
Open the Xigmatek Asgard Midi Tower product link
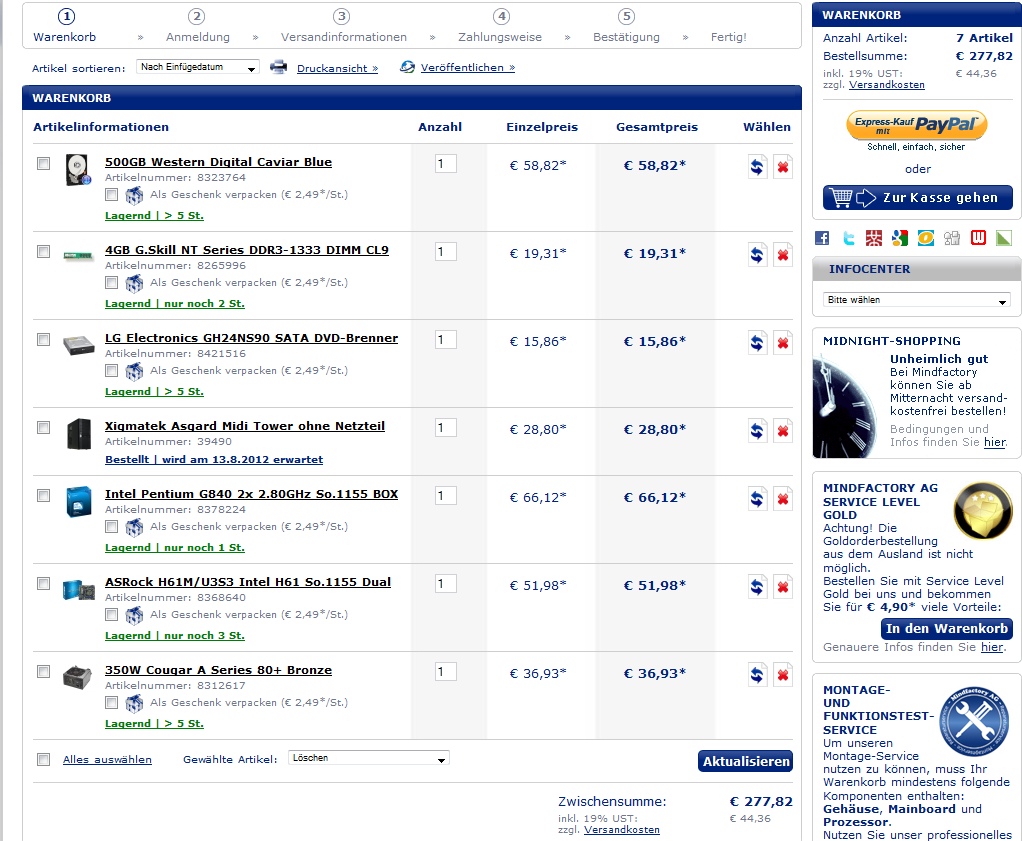point(244,426)
